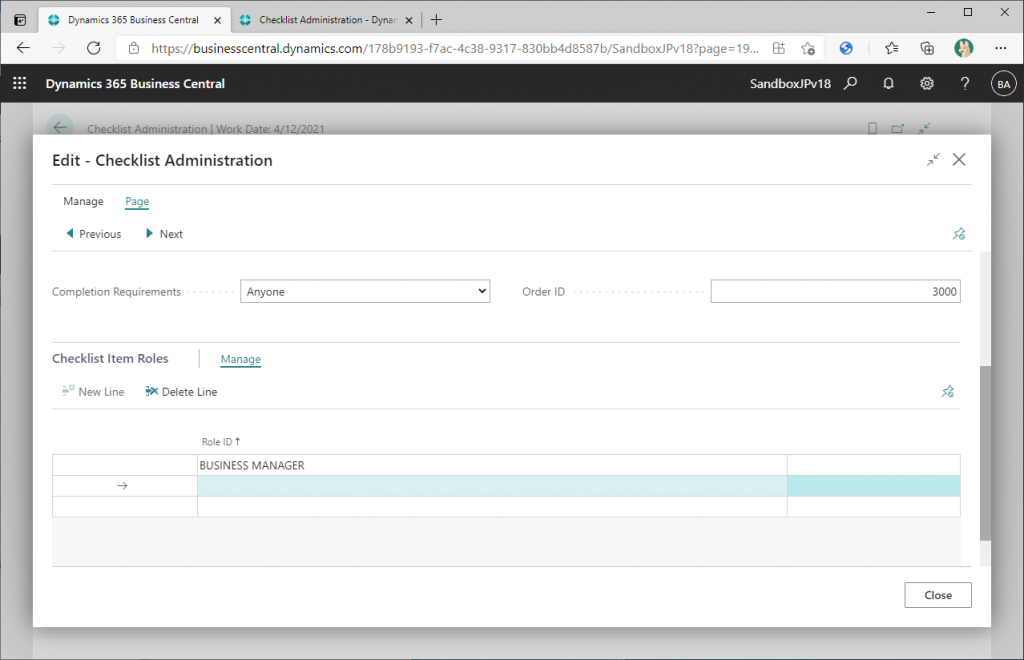Click Delete Line in Checklist Item Roles
The image size is (1024, 660).
coord(181,392)
